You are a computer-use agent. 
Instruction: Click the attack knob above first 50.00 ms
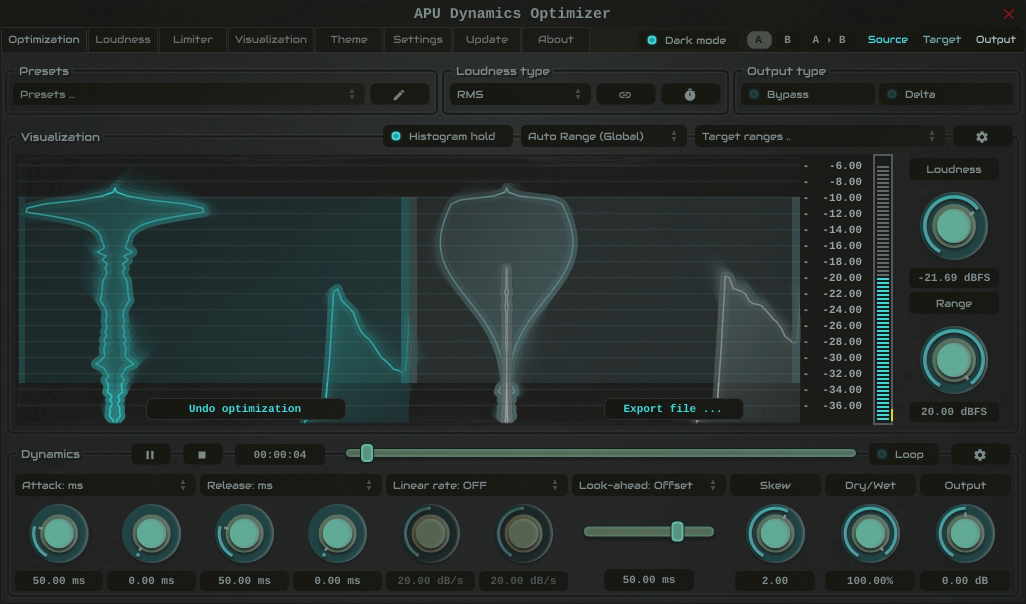coord(59,534)
